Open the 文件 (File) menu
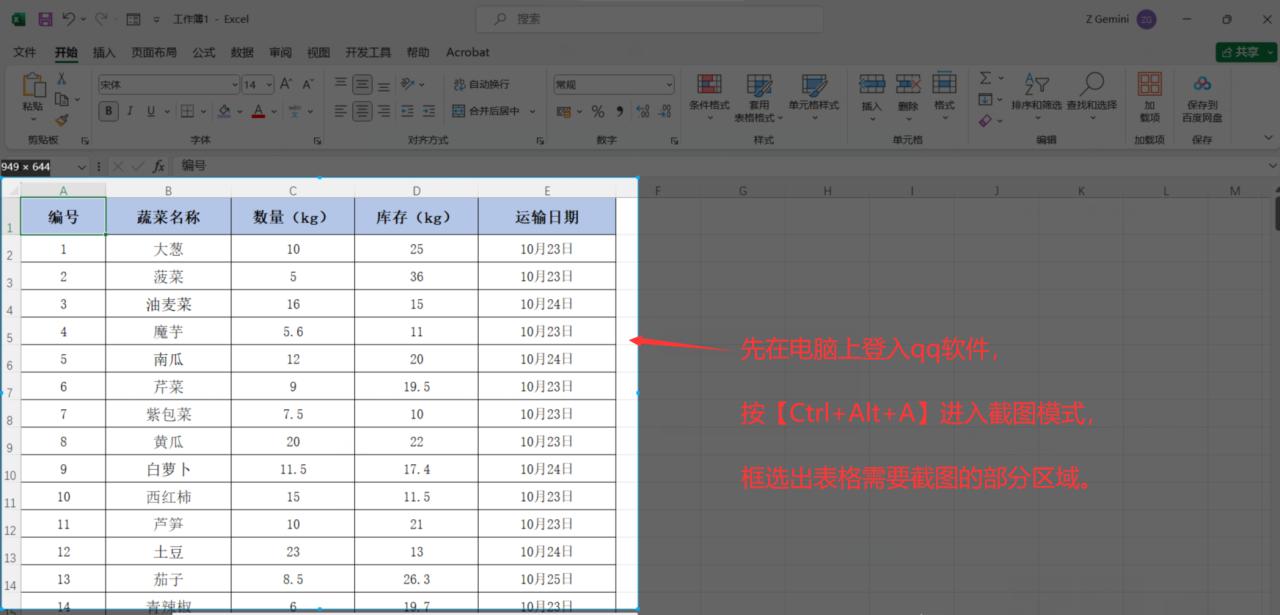Viewport: 1280px width, 615px height. coord(24,52)
